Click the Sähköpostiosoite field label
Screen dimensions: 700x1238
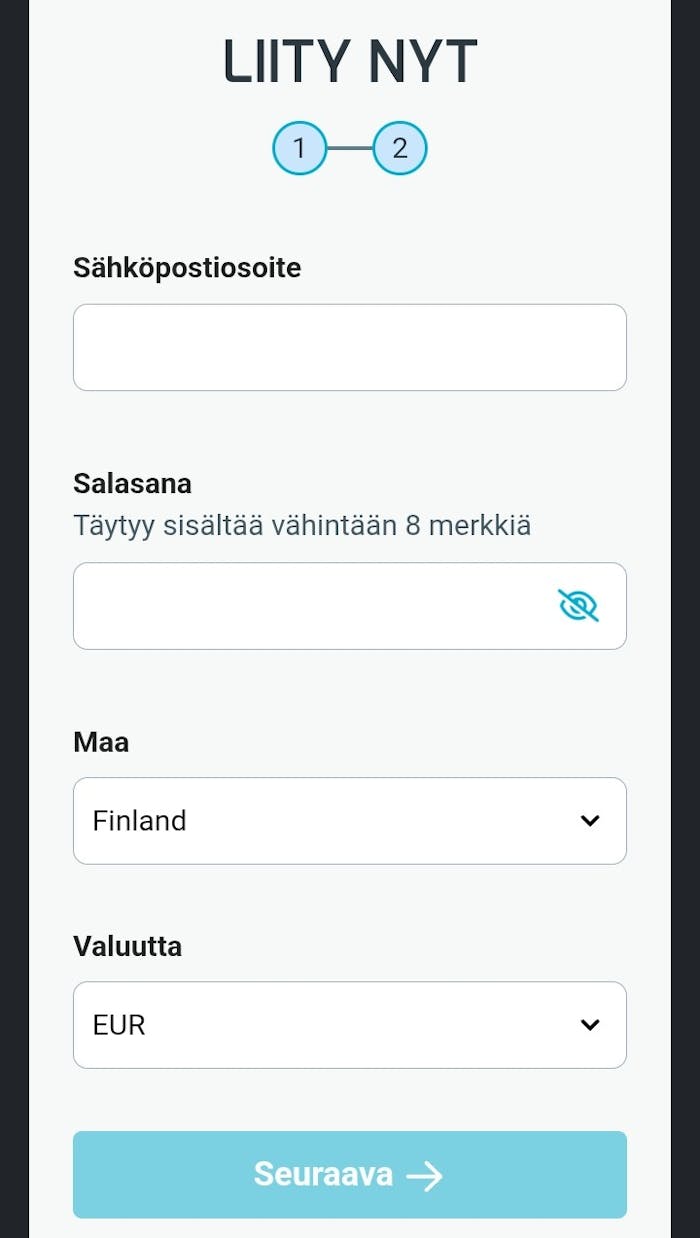[187, 268]
